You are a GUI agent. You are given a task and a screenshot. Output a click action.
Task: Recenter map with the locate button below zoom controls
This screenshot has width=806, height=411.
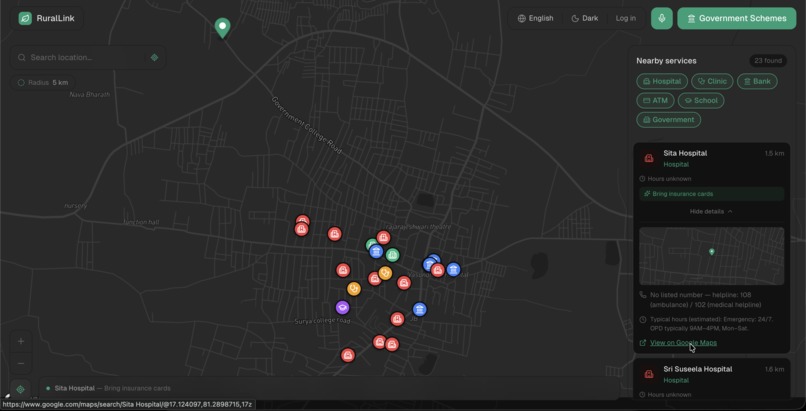click(x=21, y=389)
